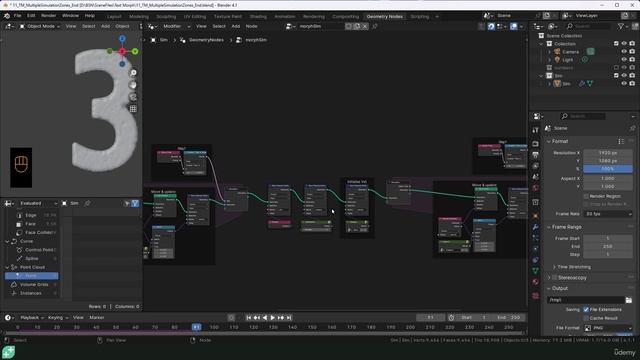The image size is (640, 360).
Task: Open the Object Mode dropdown
Action: click(x=40, y=26)
